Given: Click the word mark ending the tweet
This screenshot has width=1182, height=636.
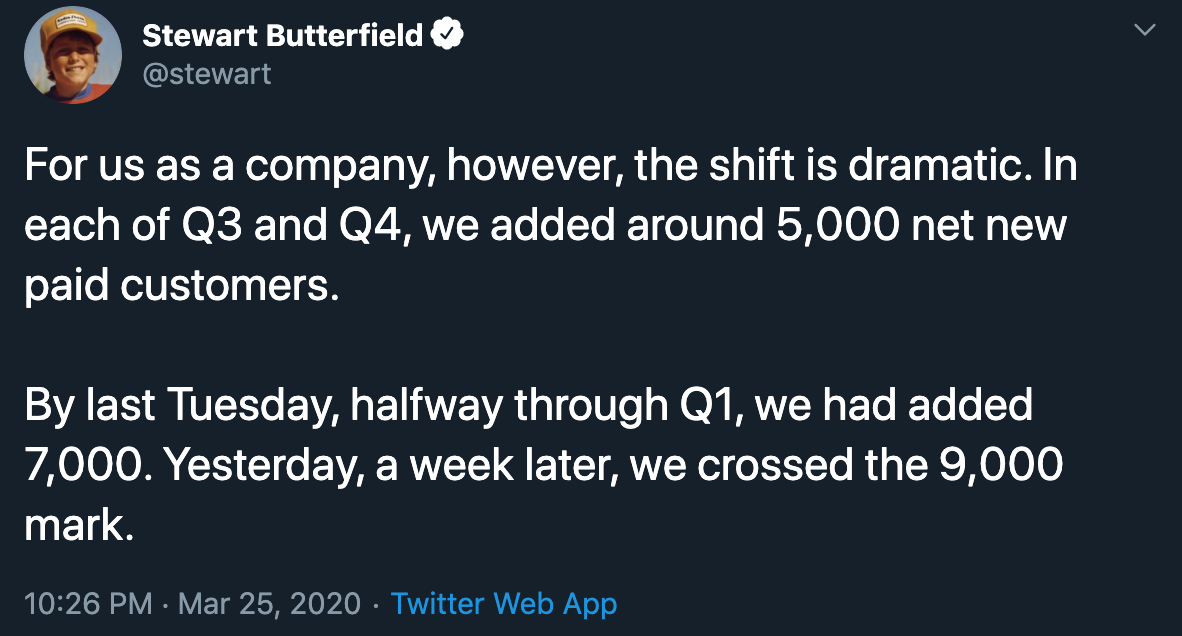Looking at the screenshot, I should tap(78, 525).
